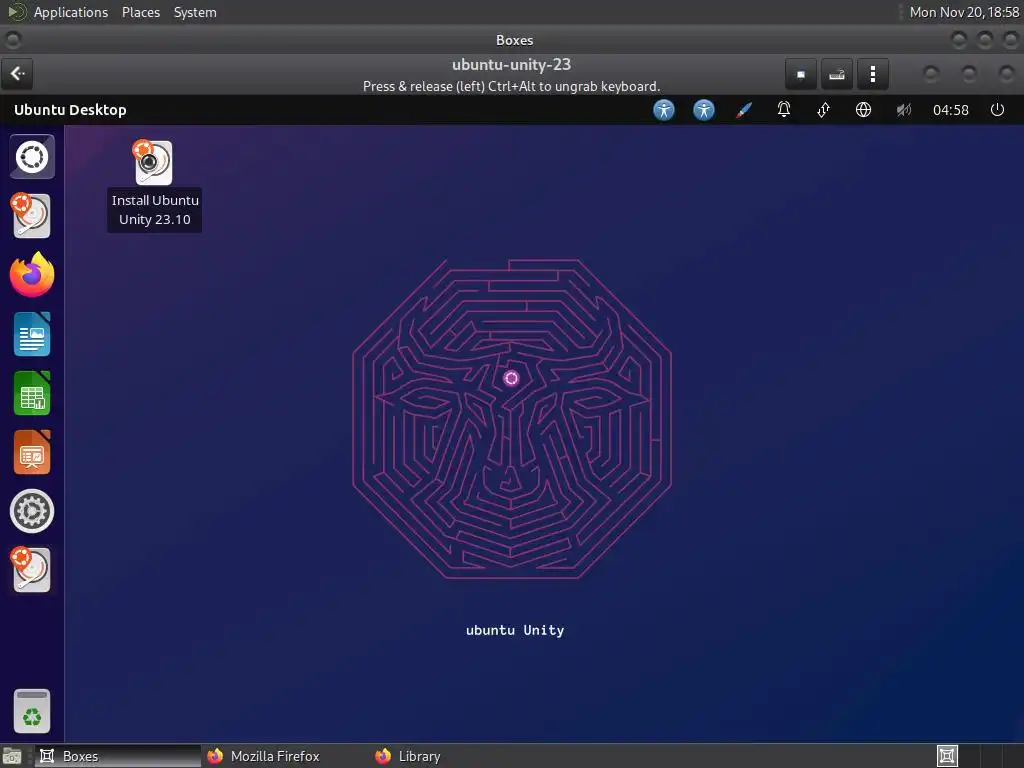
Task: Open the muted sound indicator
Action: [903, 110]
